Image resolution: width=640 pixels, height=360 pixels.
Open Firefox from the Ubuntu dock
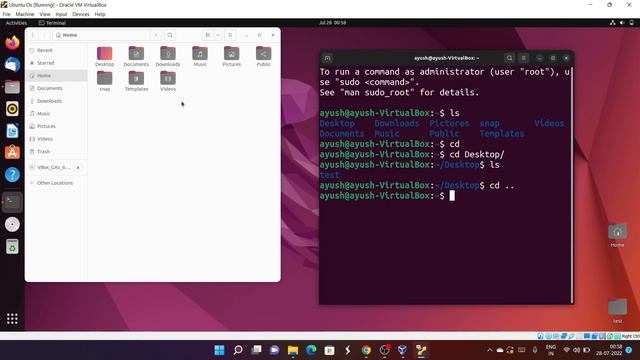pyautogui.click(x=12, y=42)
